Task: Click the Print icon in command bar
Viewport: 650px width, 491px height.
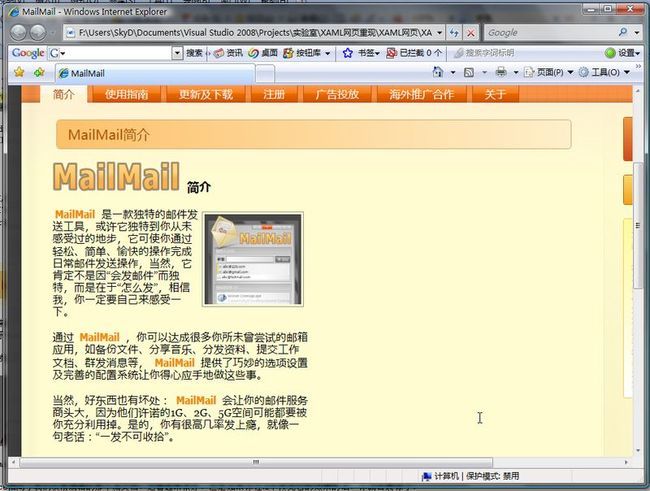Action: [501, 72]
